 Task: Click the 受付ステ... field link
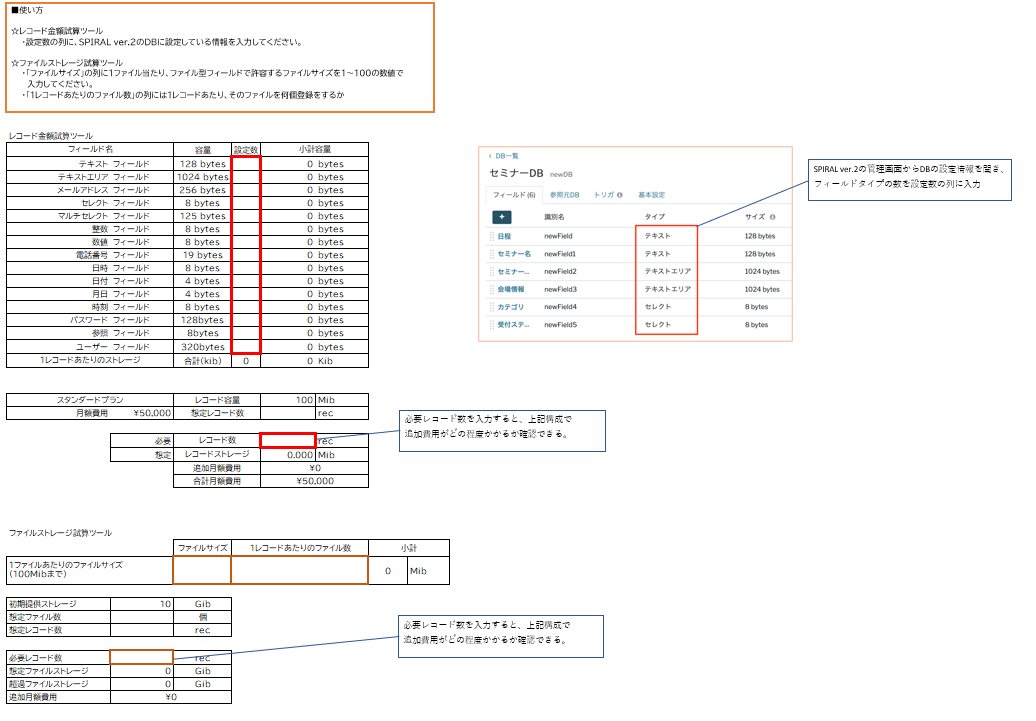[x=512, y=325]
